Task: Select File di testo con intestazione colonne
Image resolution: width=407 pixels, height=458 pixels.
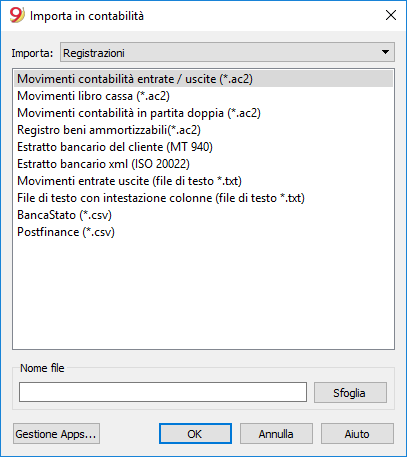Action: pos(203,198)
